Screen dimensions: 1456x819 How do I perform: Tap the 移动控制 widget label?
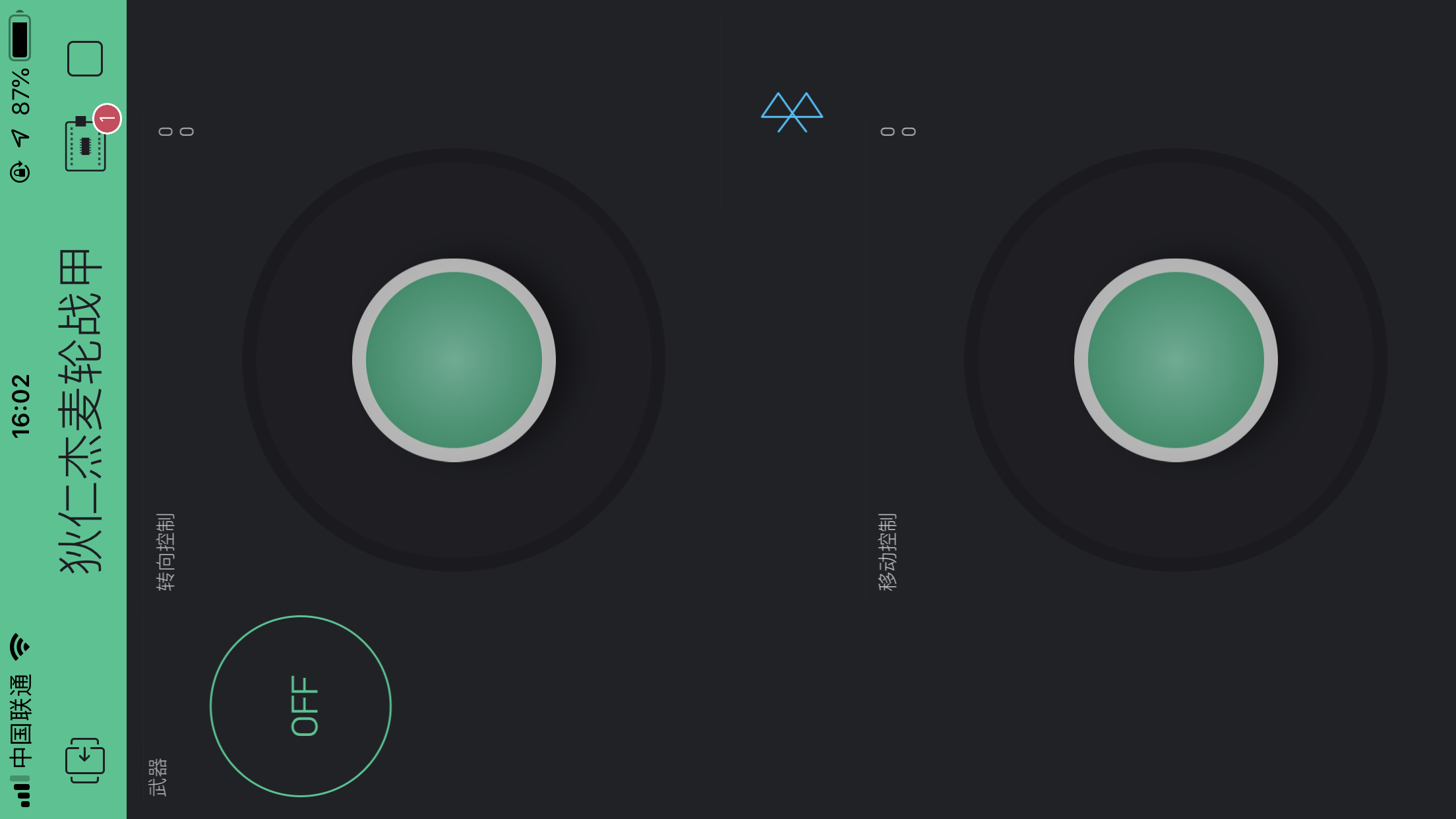point(888,552)
